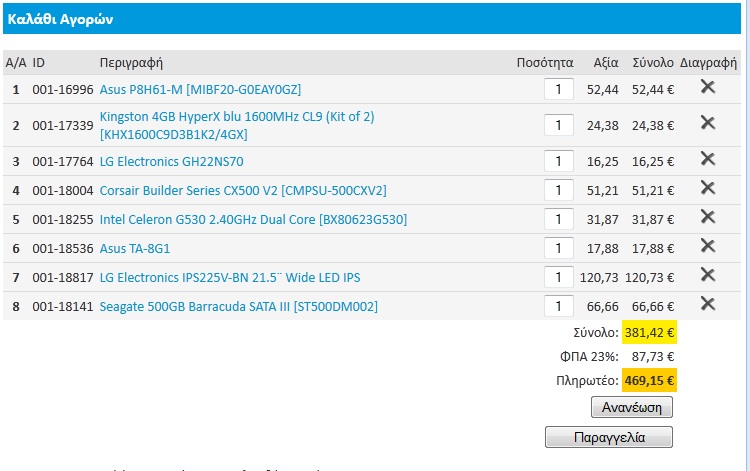
Task: Select the 001-16996 product ID
Action: coord(63,89)
